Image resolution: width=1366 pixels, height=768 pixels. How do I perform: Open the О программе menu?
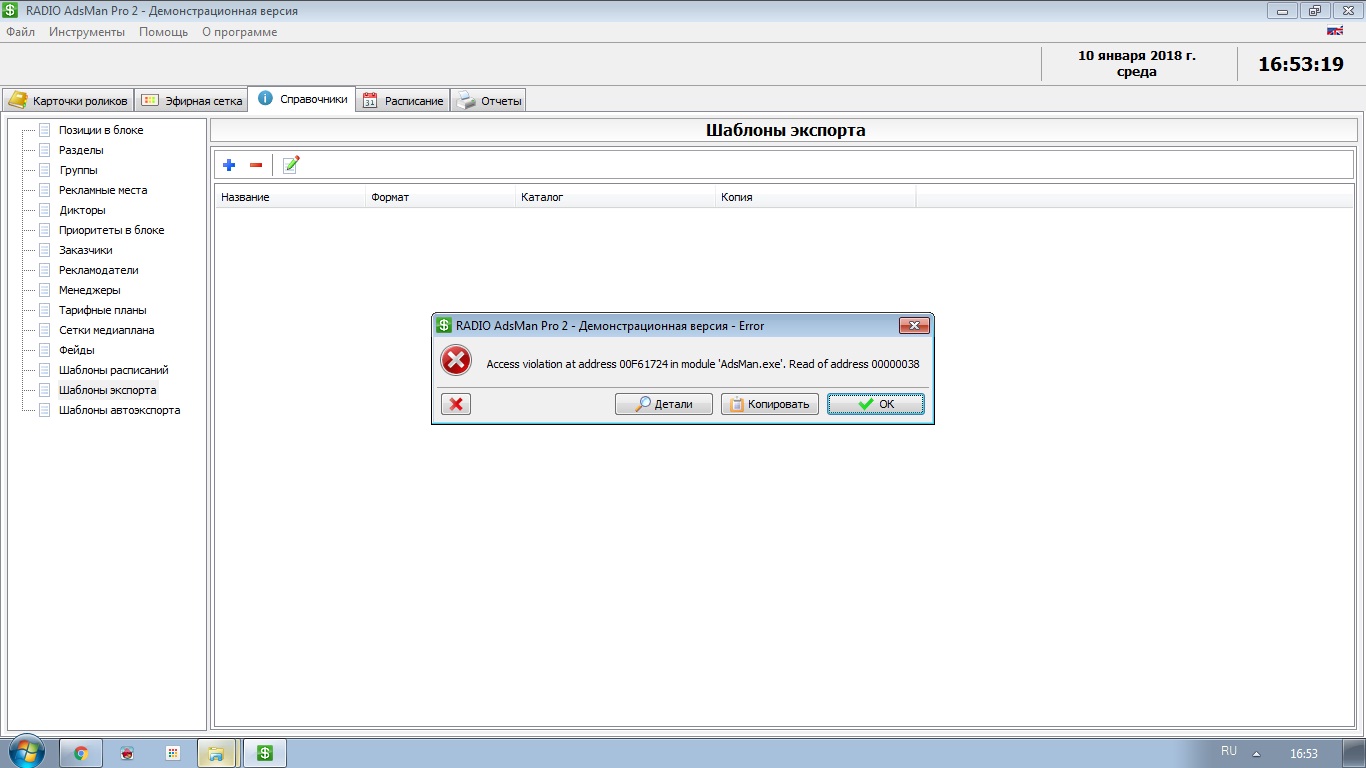pos(239,32)
